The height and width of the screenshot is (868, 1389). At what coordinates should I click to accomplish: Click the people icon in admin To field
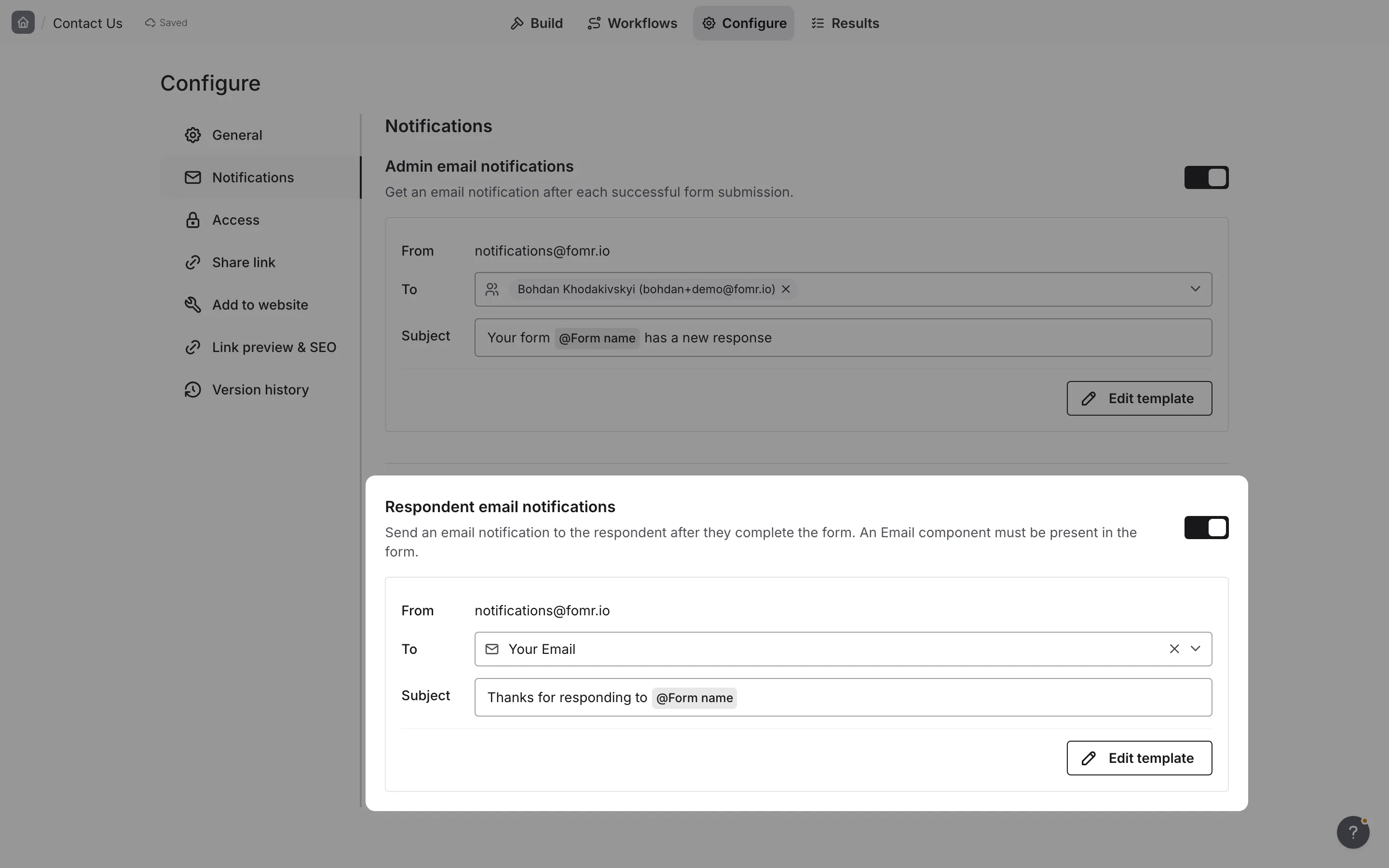click(x=492, y=289)
